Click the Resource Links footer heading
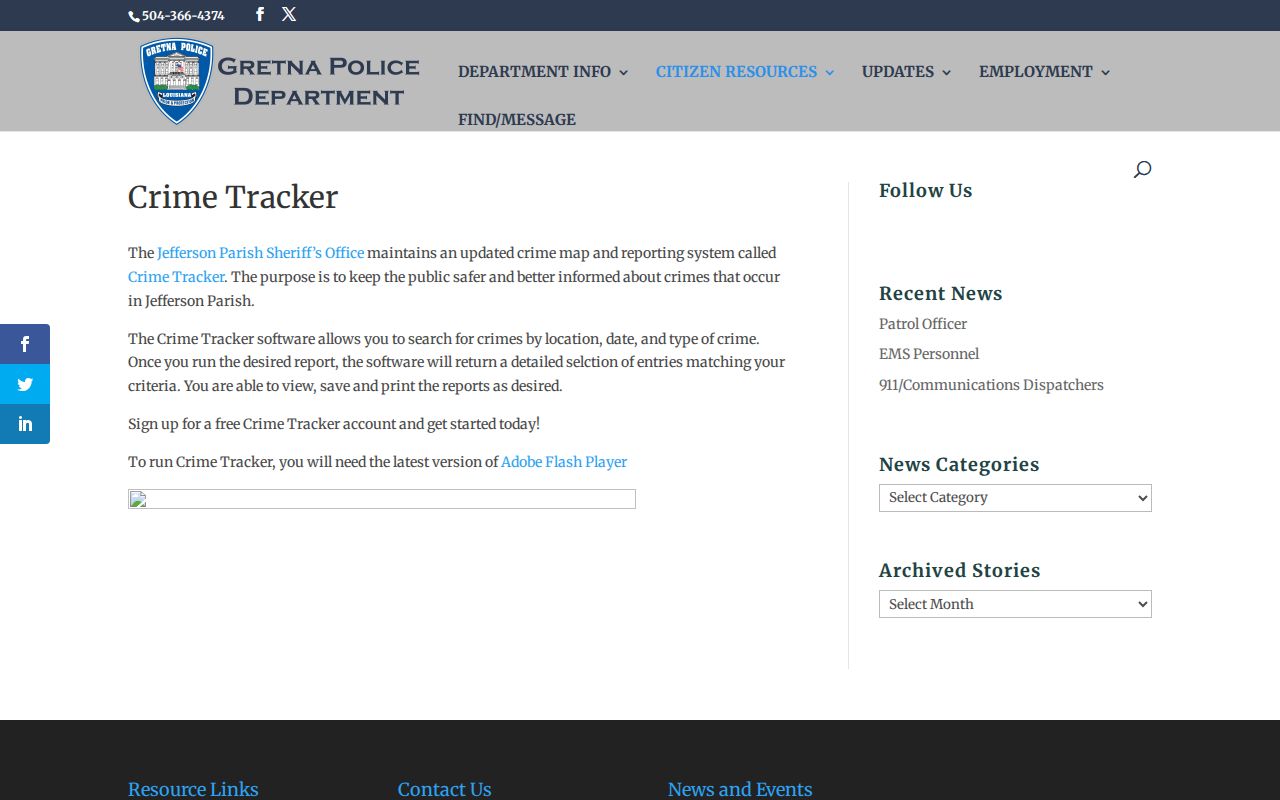This screenshot has height=800, width=1280. [193, 790]
